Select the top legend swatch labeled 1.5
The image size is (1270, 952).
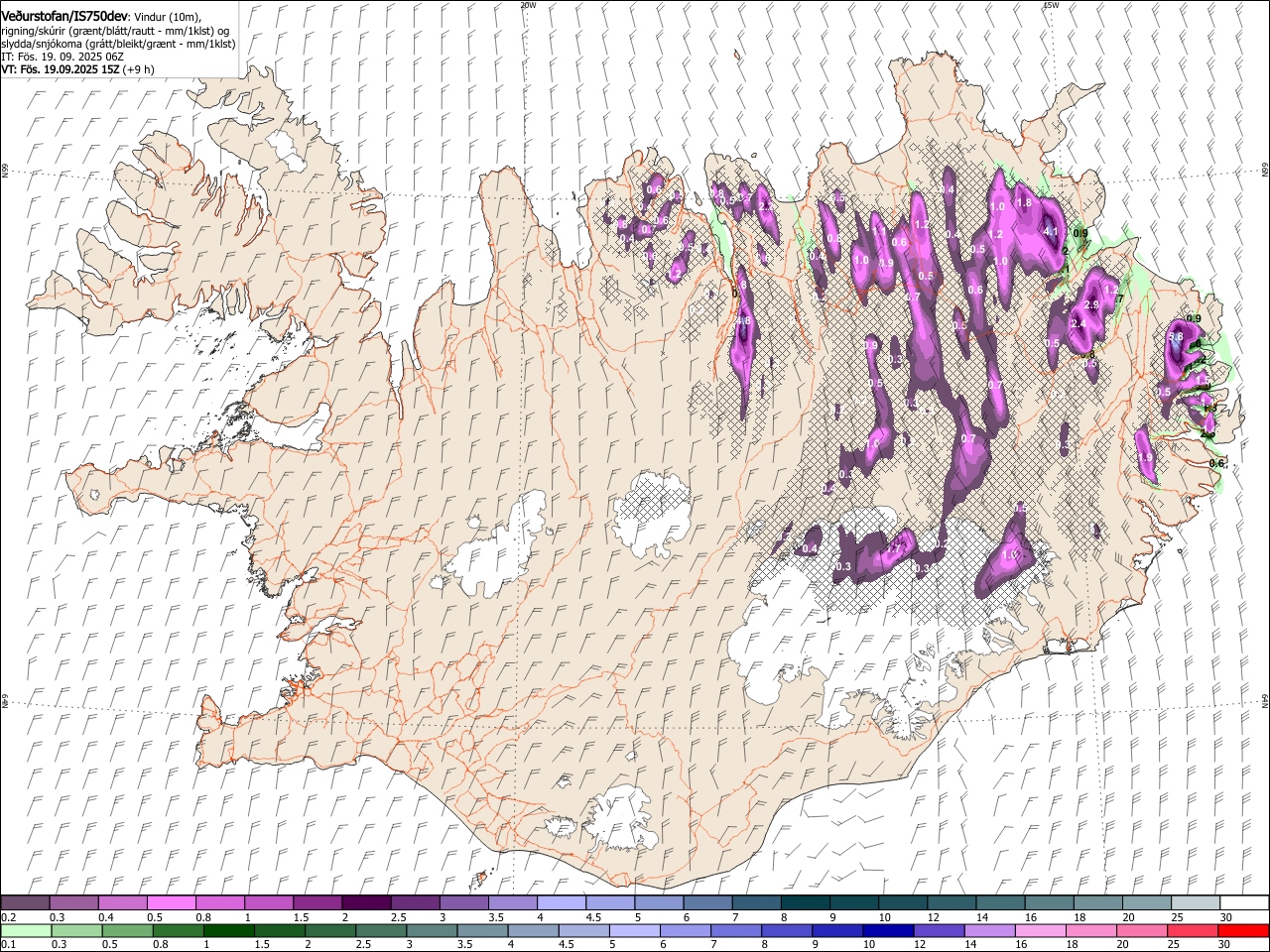click(x=317, y=902)
